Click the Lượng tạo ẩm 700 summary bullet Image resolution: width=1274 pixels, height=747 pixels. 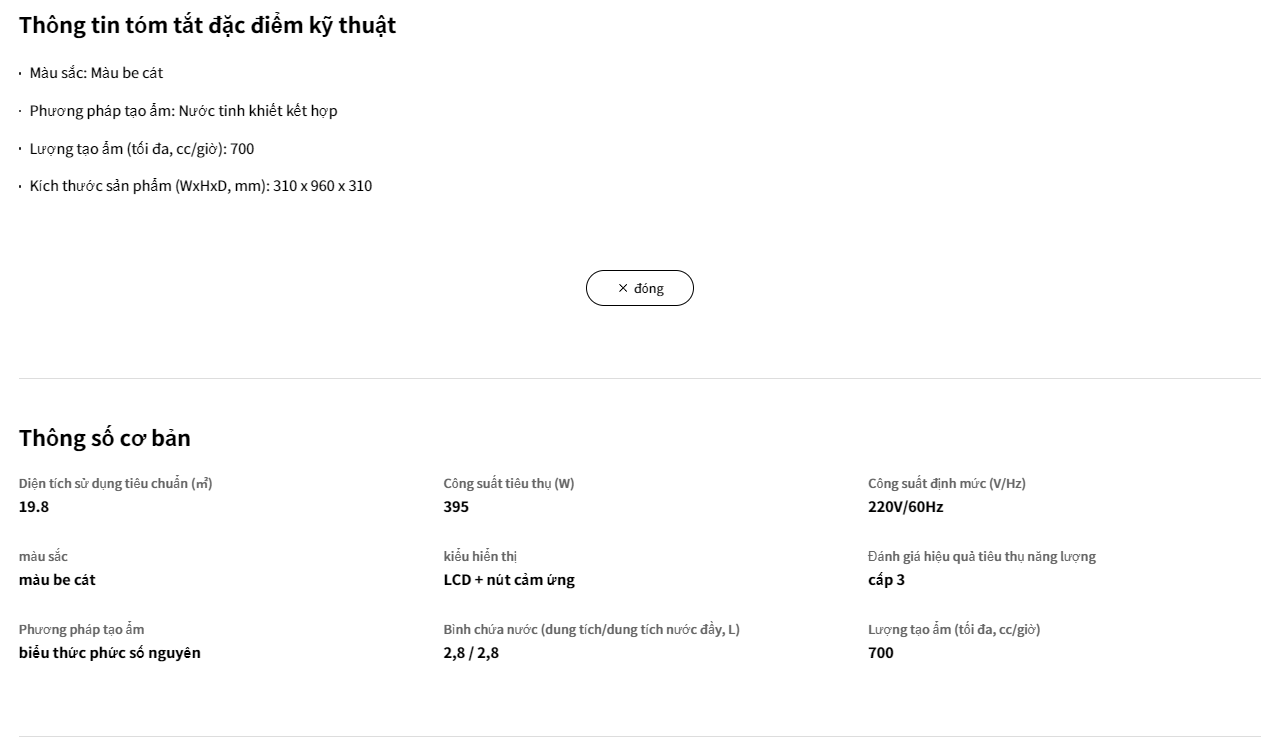click(x=141, y=149)
